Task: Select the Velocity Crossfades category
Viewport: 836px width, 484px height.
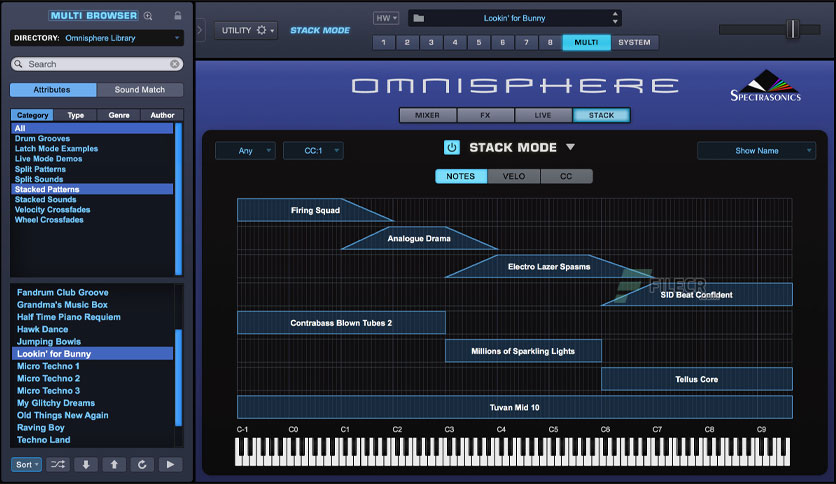Action: (92, 209)
